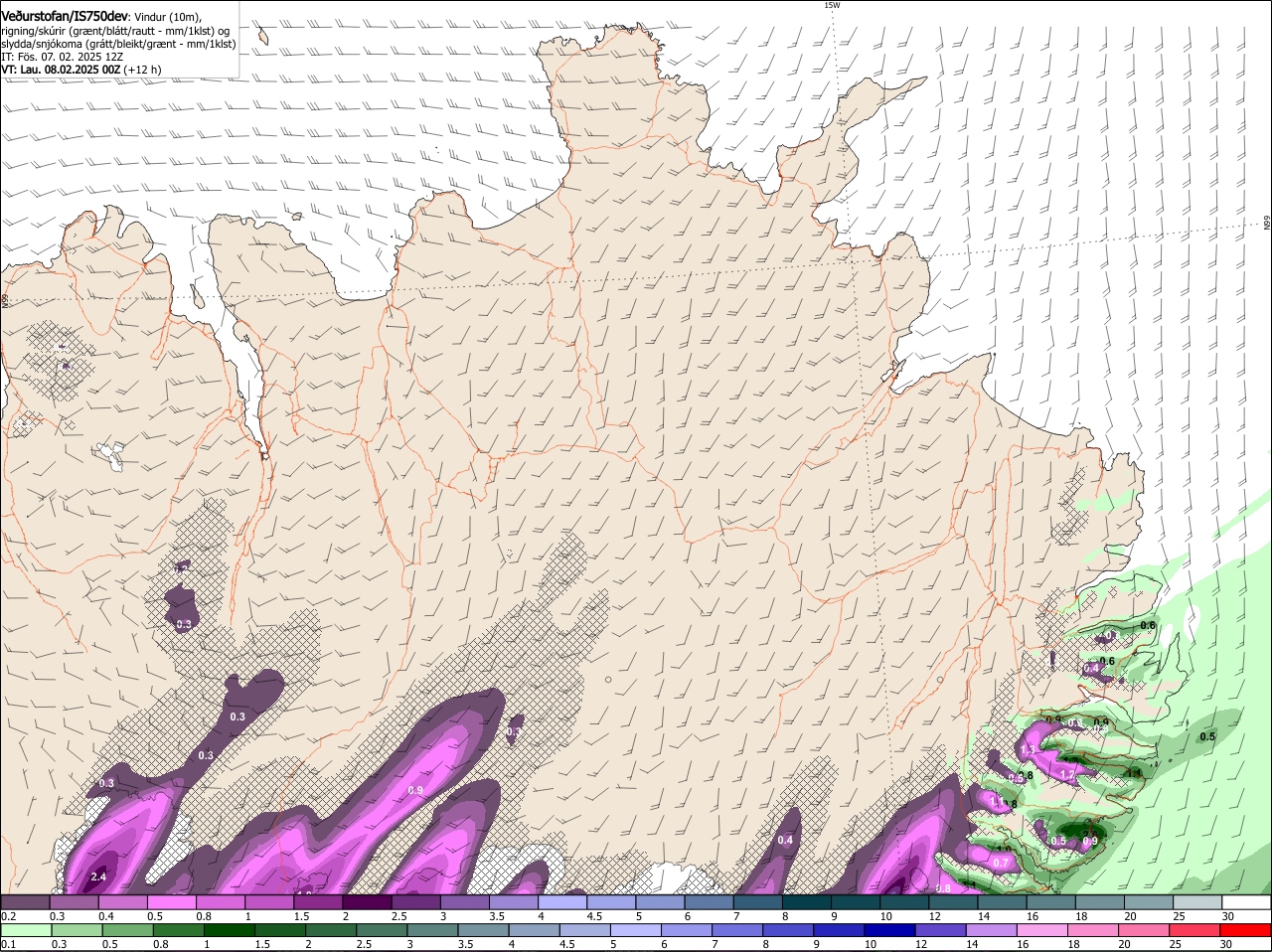Pick pale green swatch between 0.1 and 0.3 in lower legend
The image size is (1272, 952).
click(x=25, y=930)
